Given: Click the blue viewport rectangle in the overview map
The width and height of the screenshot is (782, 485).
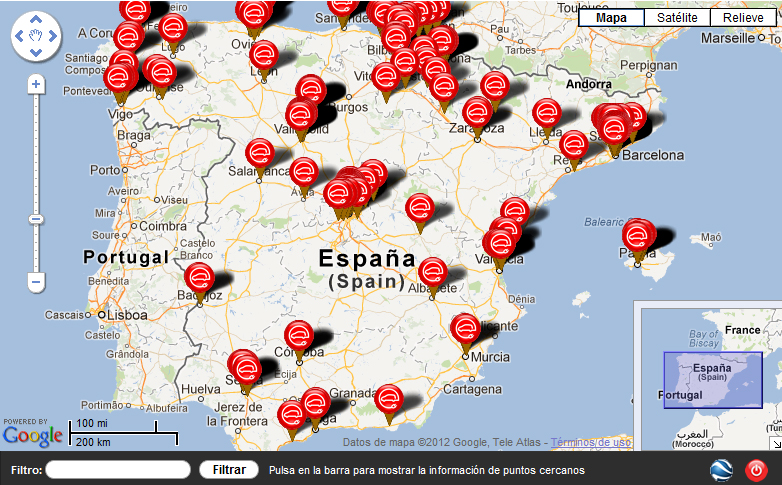Looking at the screenshot, I should 713,380.
